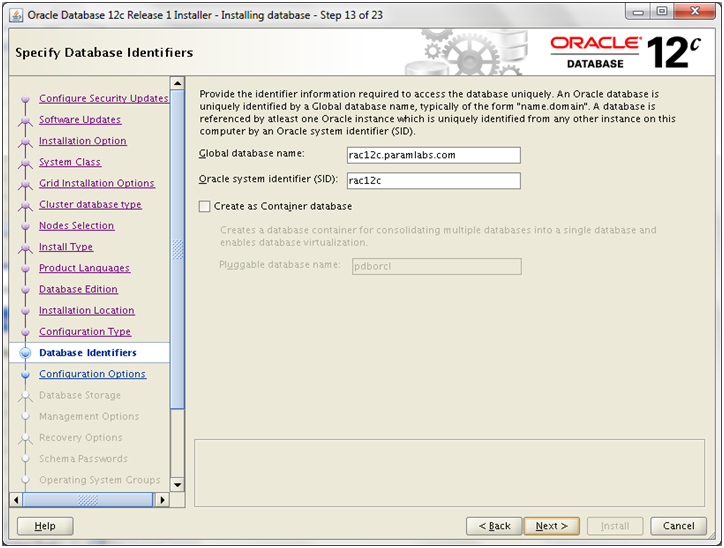The image size is (724, 548).
Task: Click the step marker beside Cluster database type
Action: tap(25, 206)
